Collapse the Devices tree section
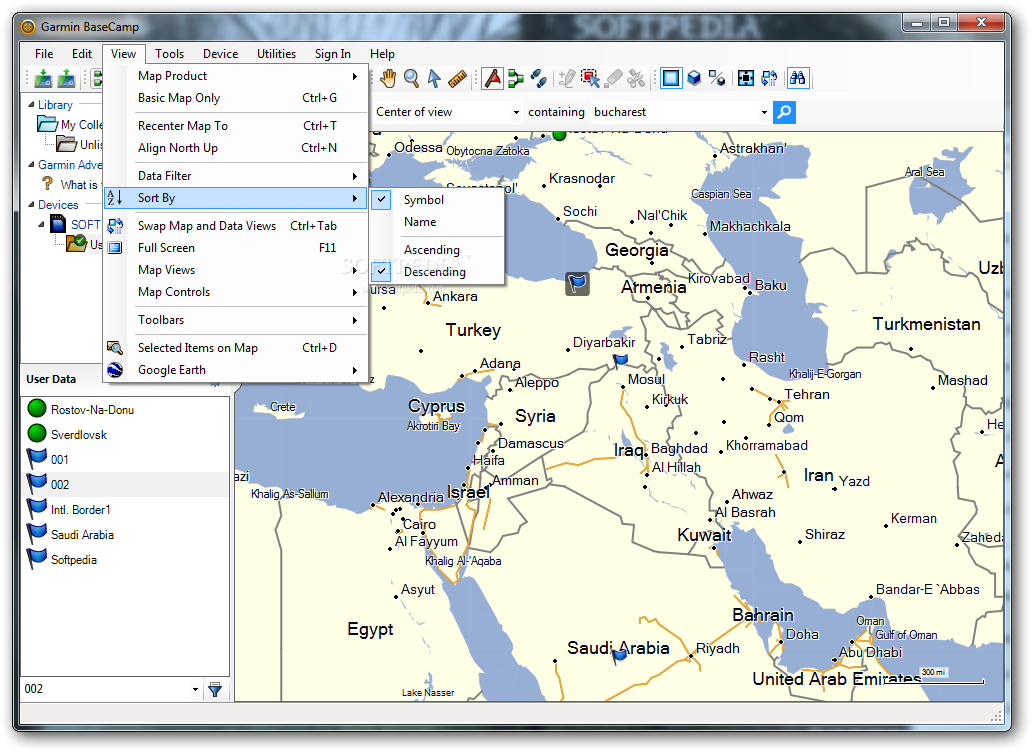 click(x=31, y=205)
